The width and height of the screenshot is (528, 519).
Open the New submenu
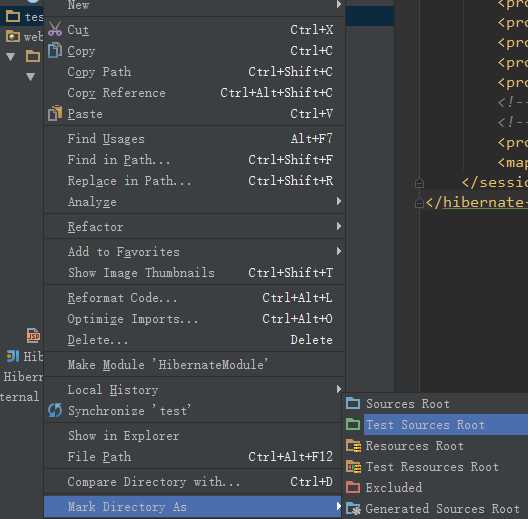pyautogui.click(x=194, y=5)
